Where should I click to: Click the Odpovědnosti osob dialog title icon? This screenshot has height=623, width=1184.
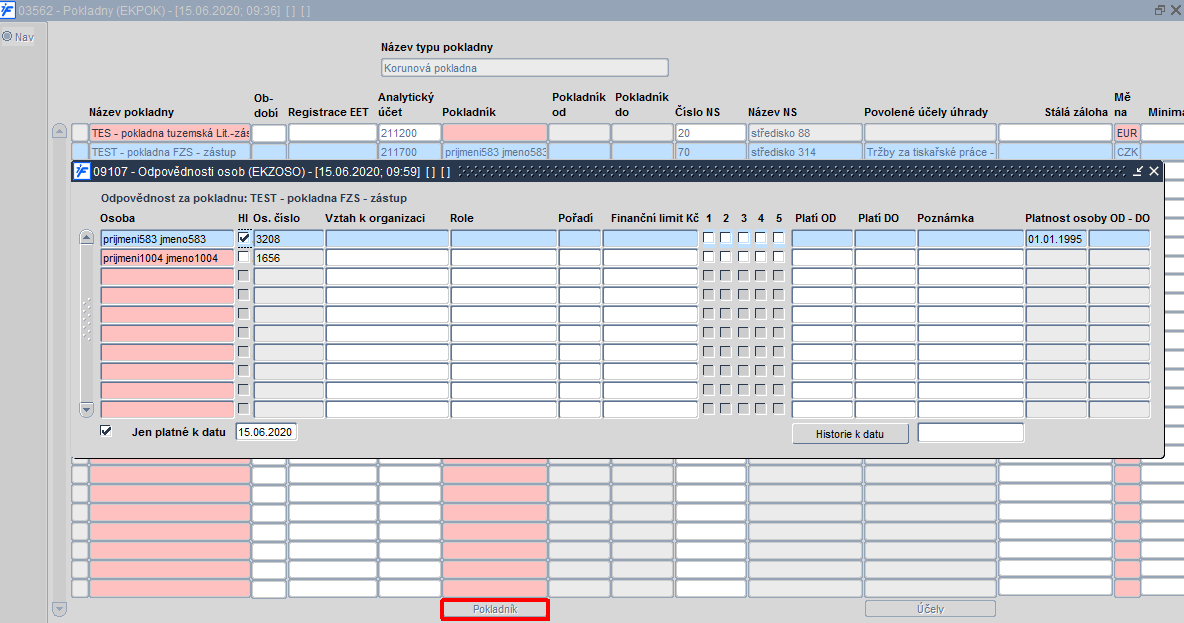(x=82, y=171)
